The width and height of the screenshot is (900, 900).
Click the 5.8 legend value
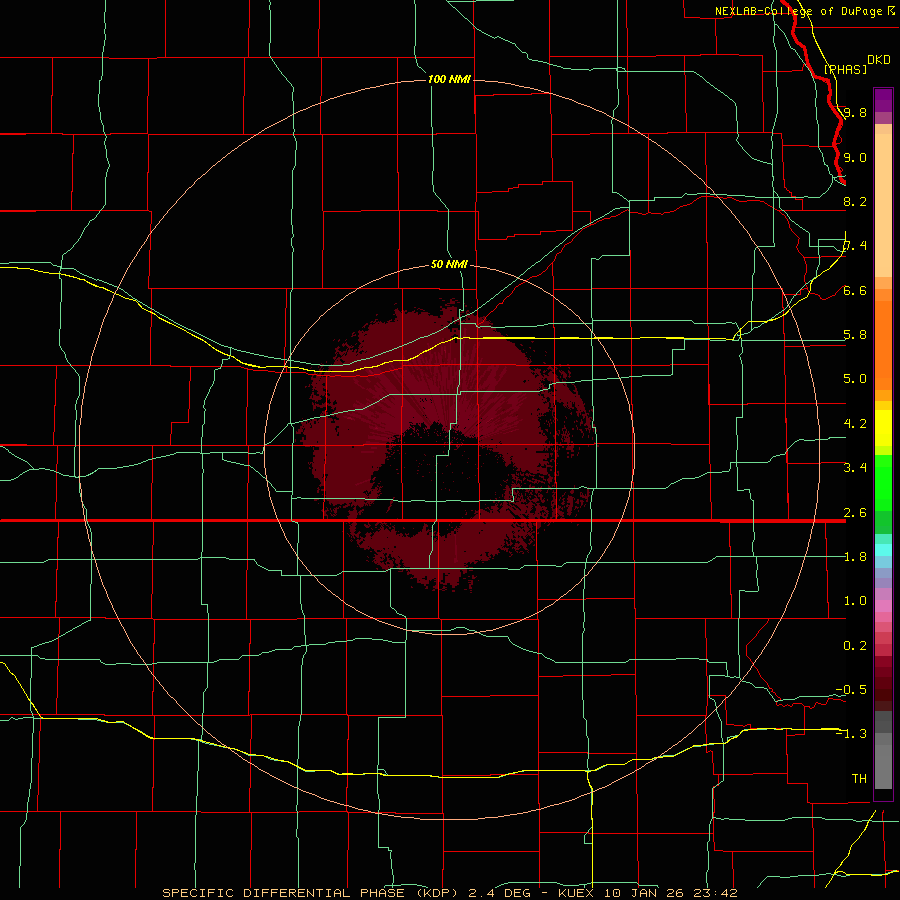tap(855, 334)
